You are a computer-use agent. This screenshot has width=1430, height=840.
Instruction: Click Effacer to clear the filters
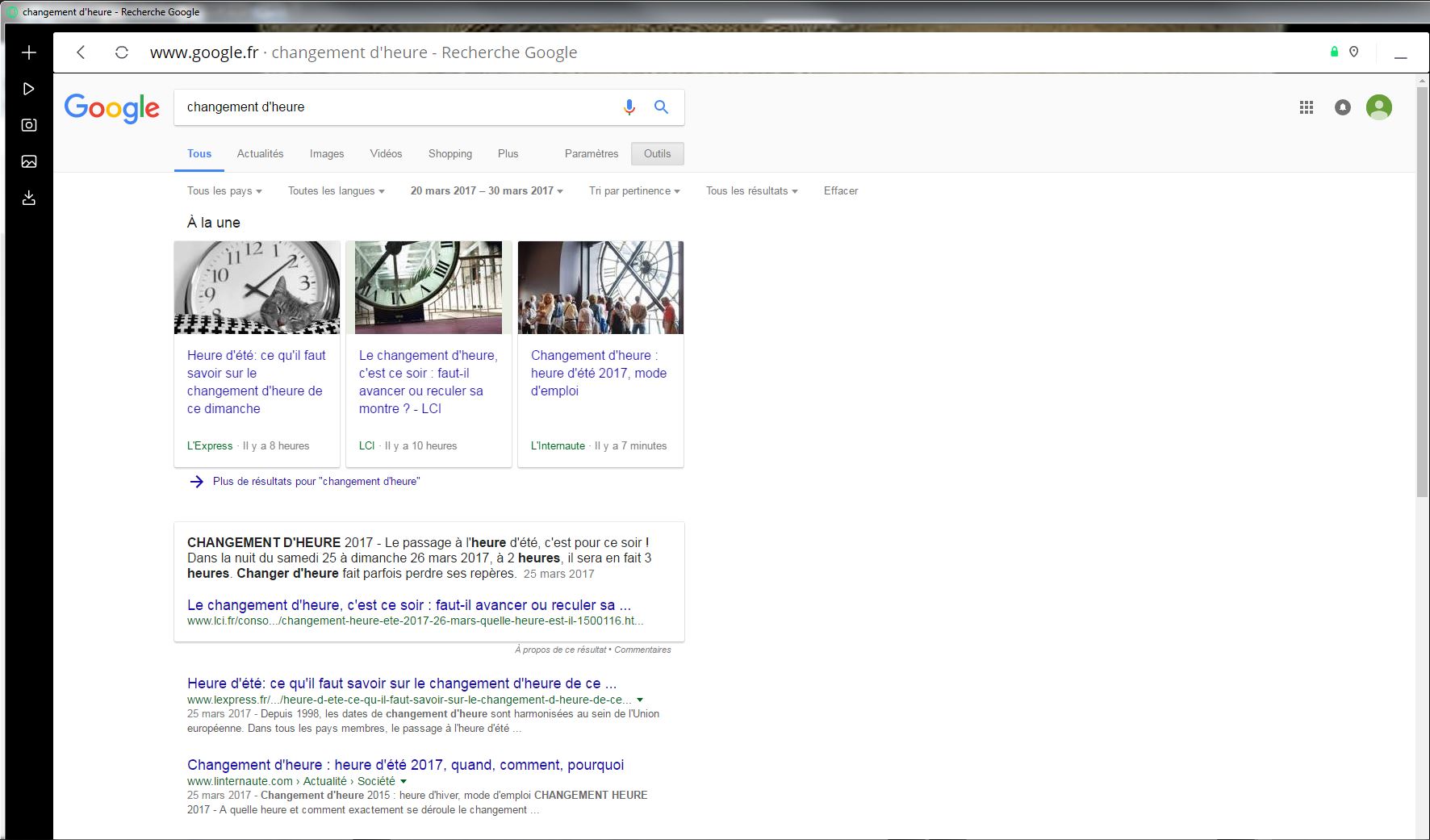(x=840, y=191)
